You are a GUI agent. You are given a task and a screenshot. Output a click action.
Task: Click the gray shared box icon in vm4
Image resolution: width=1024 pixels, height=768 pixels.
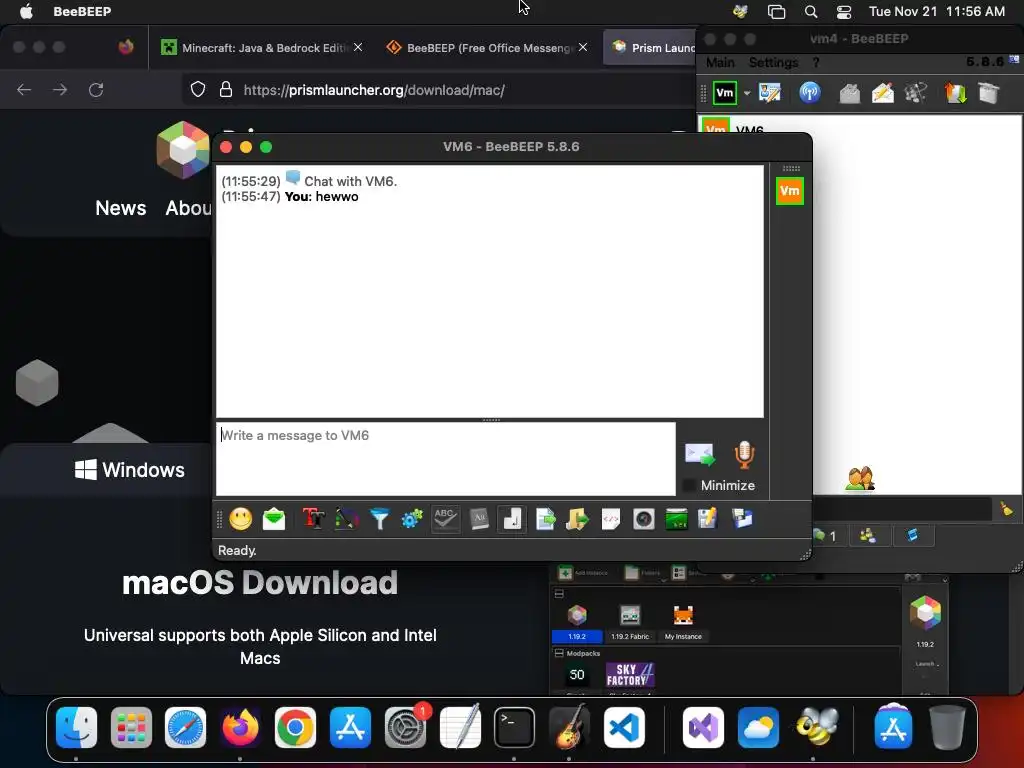pos(989,93)
